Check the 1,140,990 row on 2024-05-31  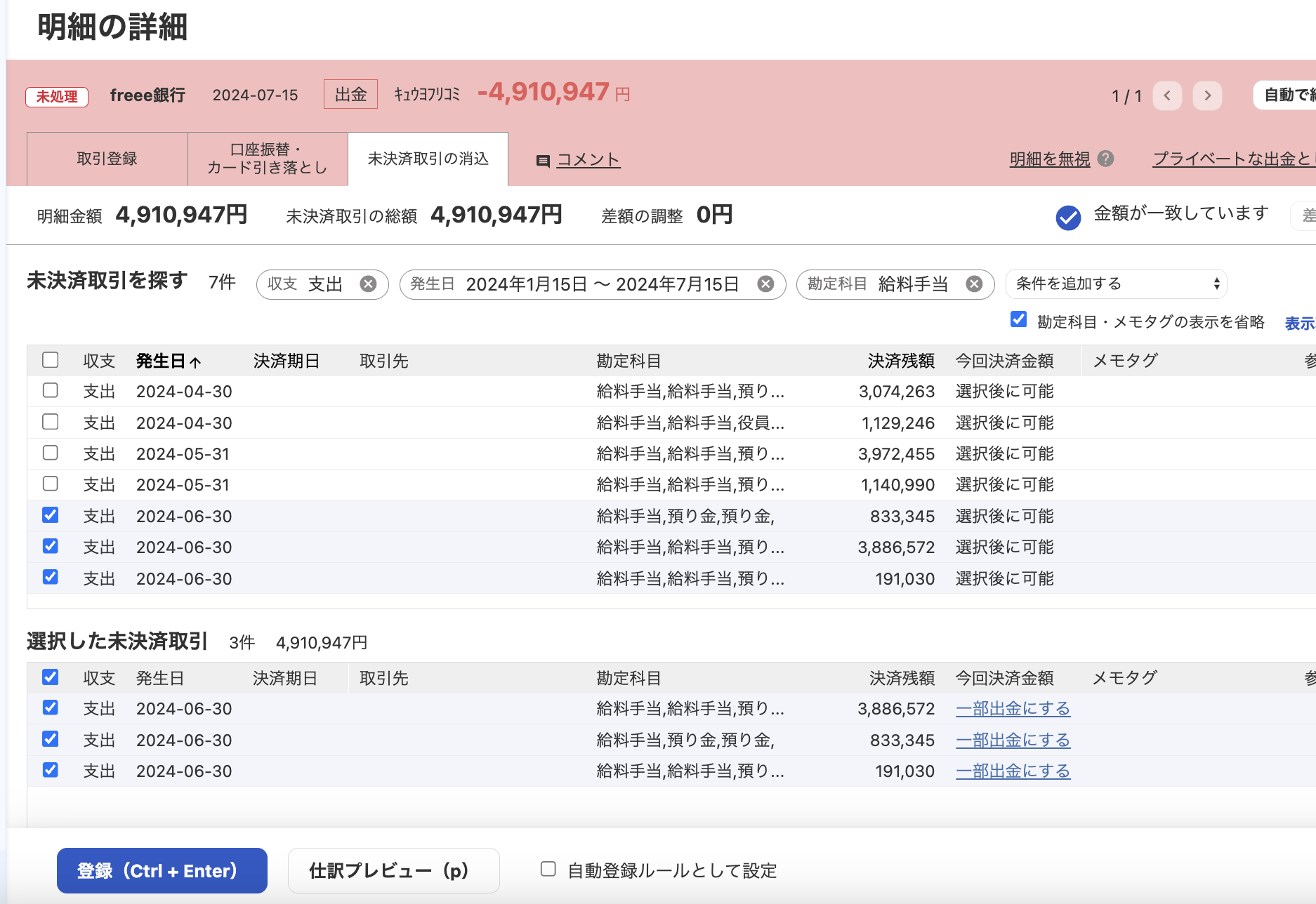[50, 484]
